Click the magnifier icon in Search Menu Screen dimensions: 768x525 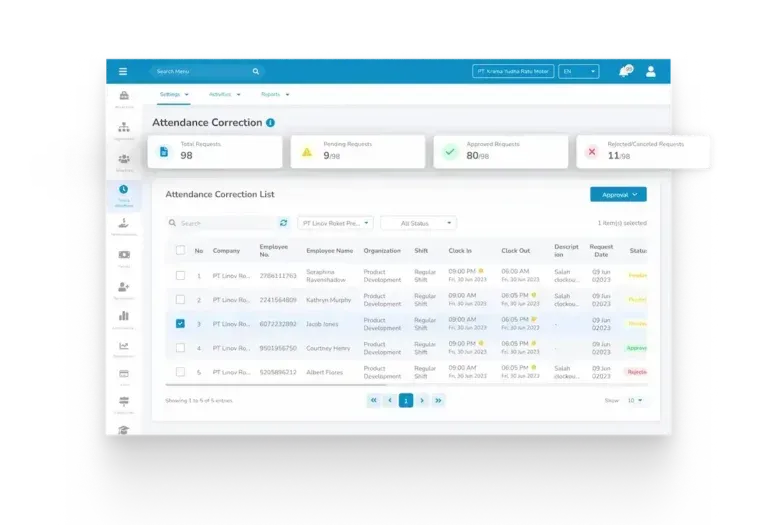click(256, 72)
